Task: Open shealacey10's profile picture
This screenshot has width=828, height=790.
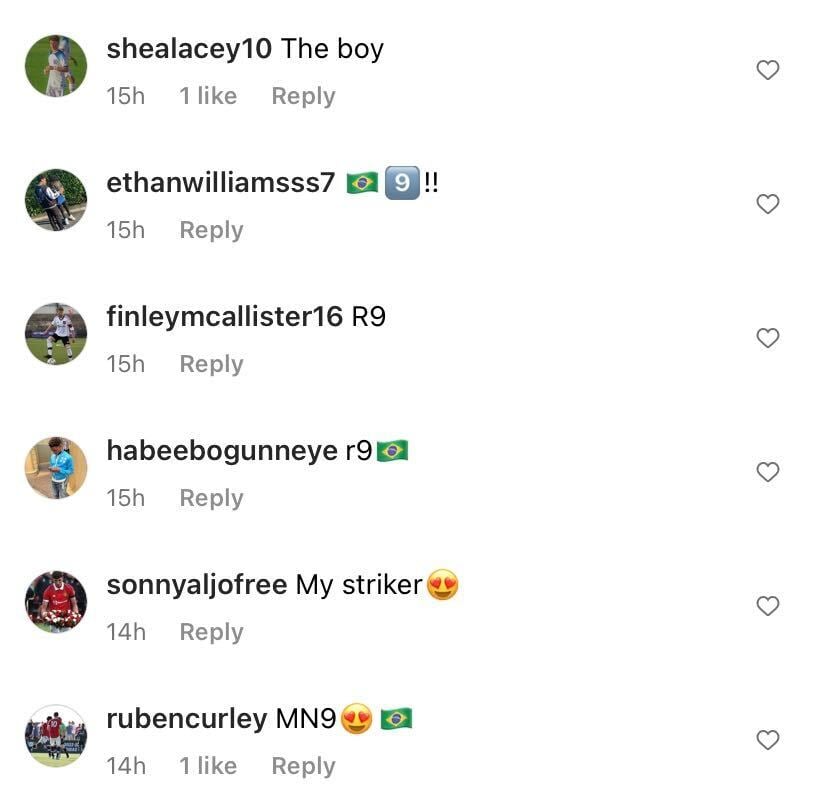Action: click(56, 66)
